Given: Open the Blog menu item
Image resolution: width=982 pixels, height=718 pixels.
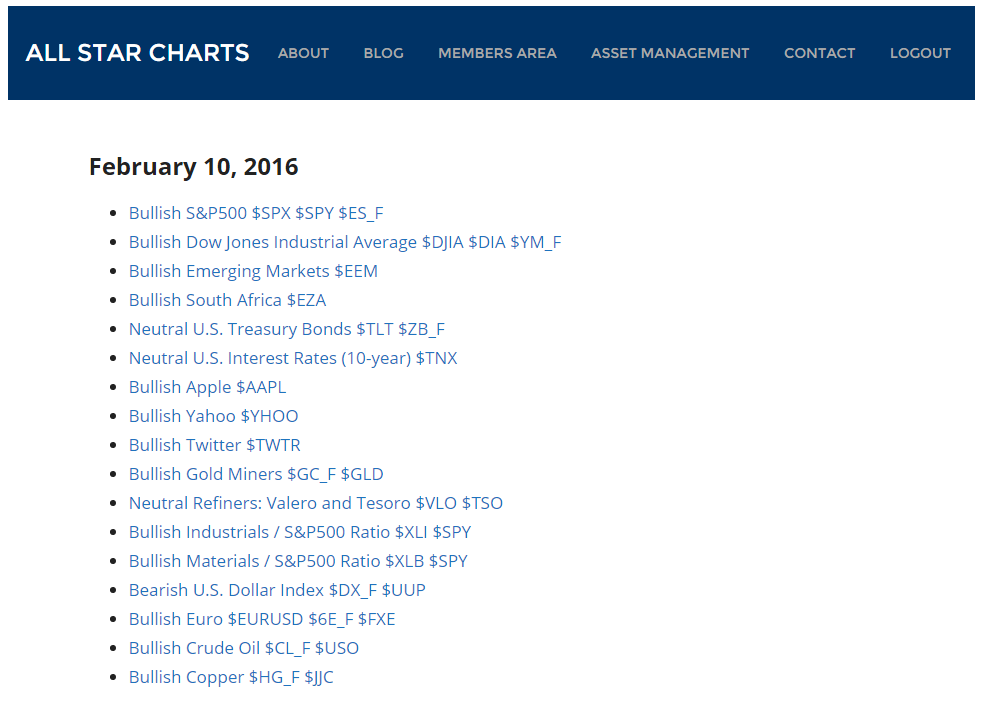Looking at the screenshot, I should pos(383,53).
